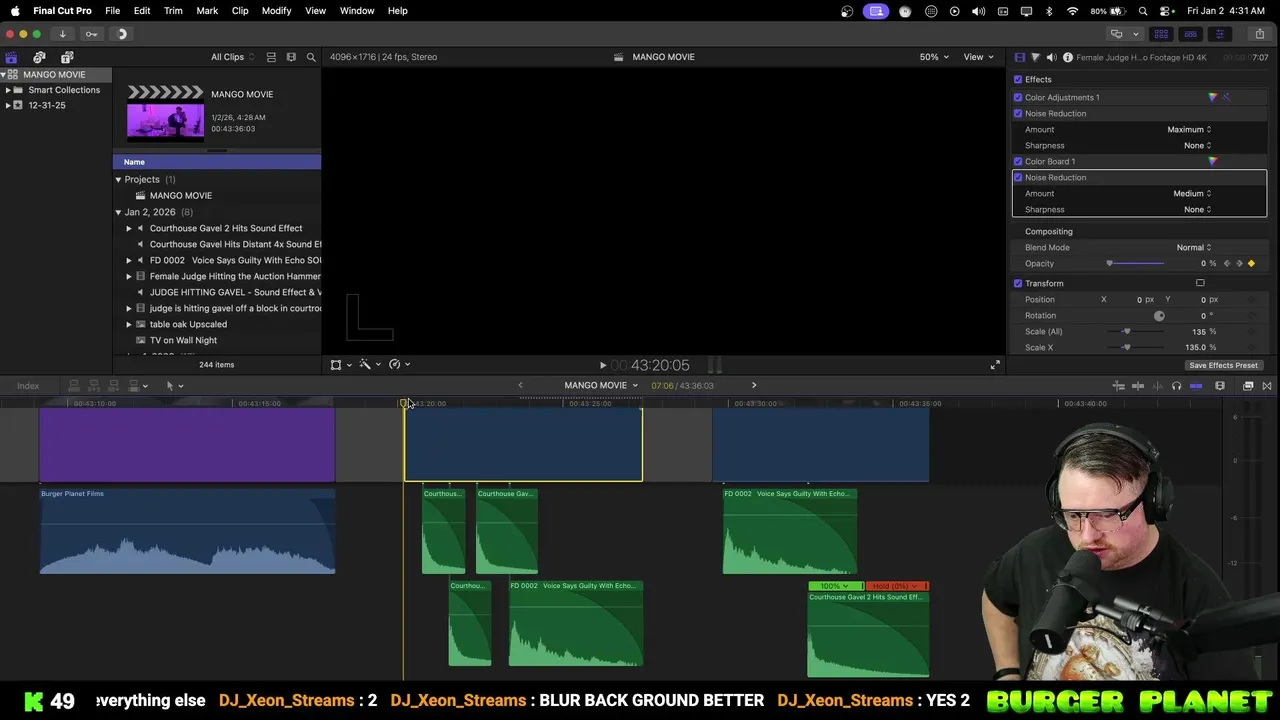Image resolution: width=1280 pixels, height=720 pixels.
Task: Open the Color inspector triangle icon
Action: click(1035, 57)
